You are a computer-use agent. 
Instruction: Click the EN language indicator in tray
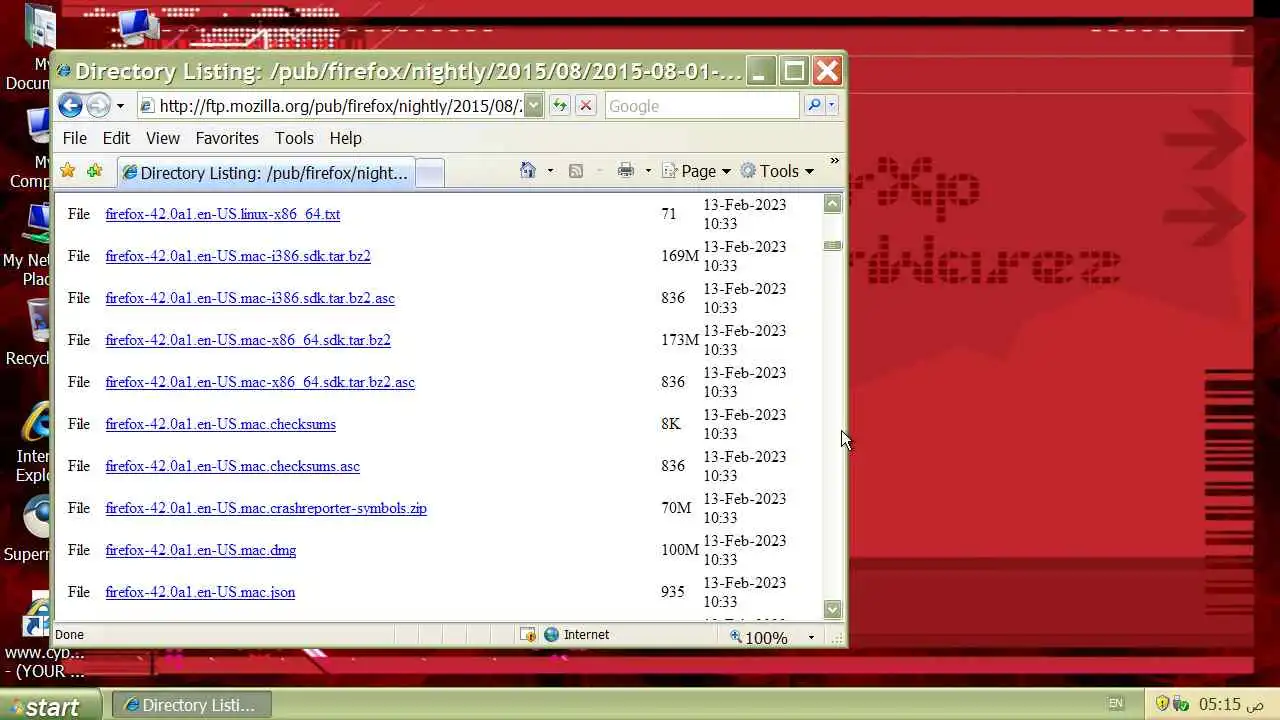click(x=1115, y=704)
